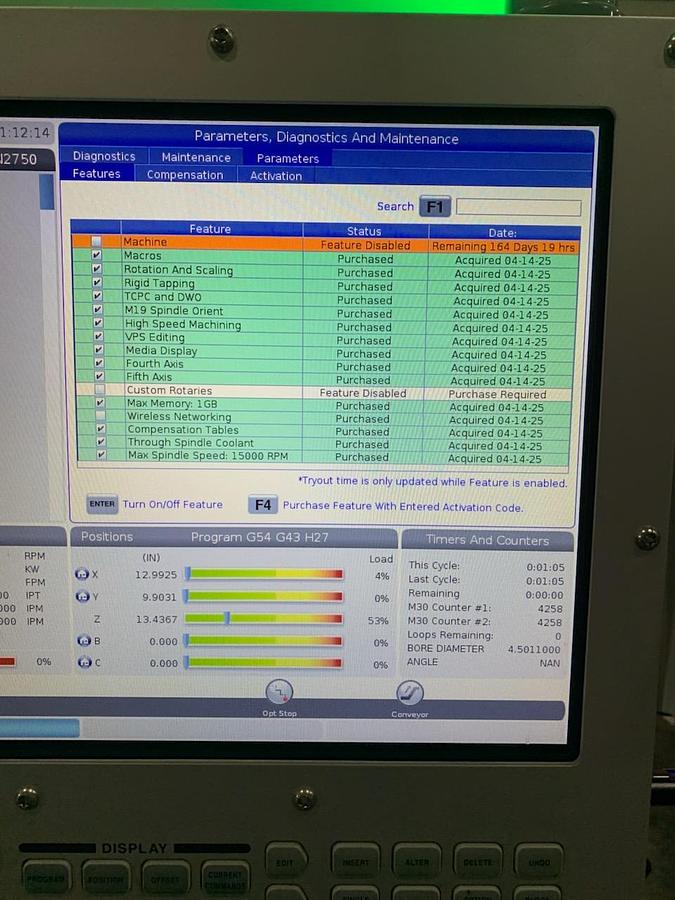This screenshot has width=675, height=900.
Task: Click the Y axis home icon
Action: click(82, 597)
